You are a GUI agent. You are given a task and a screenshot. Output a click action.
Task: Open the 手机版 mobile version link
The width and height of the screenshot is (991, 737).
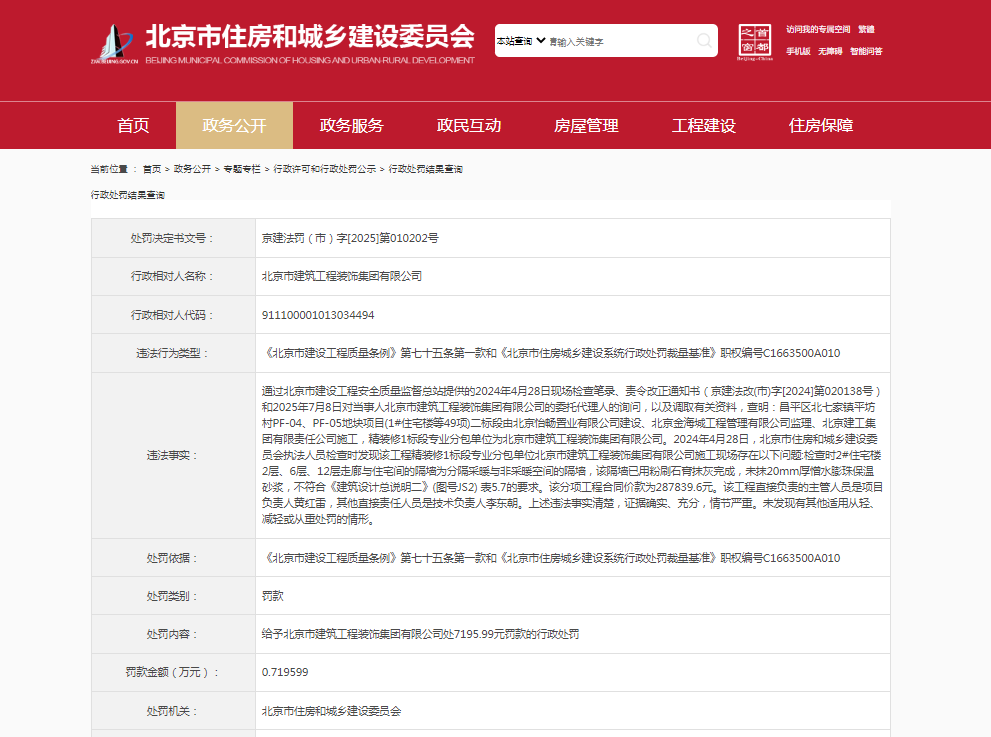tap(798, 51)
